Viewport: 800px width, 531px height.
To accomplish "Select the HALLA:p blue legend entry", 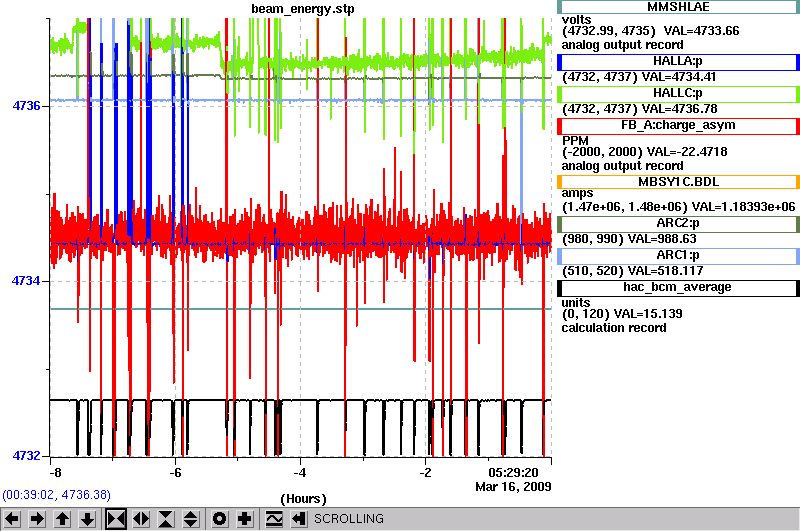I will (x=678, y=62).
